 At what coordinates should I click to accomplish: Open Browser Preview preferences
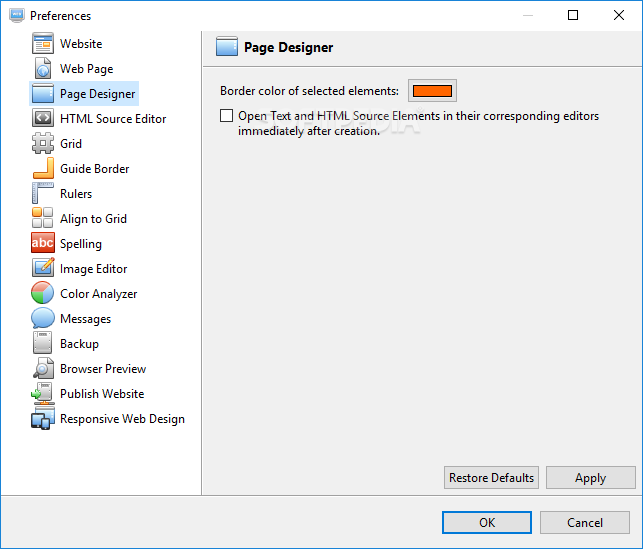(x=103, y=369)
